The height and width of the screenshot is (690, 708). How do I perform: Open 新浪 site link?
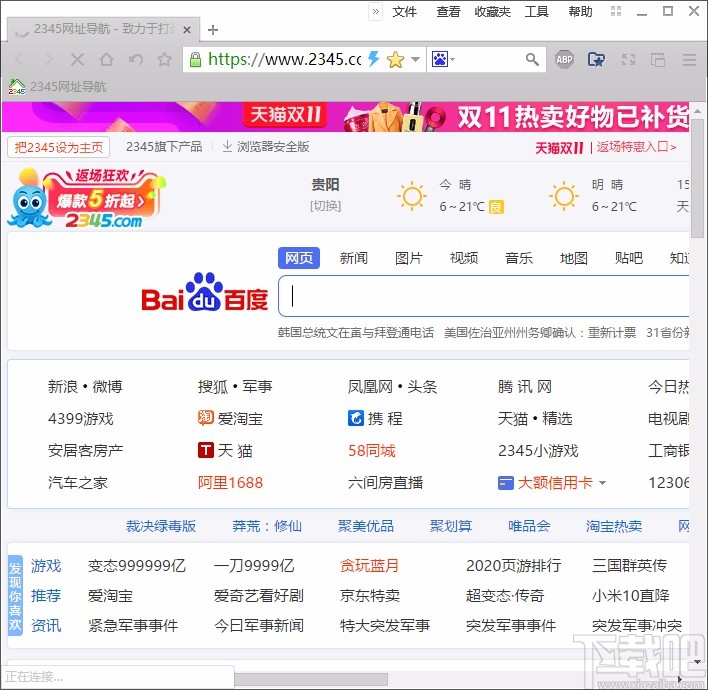[x=63, y=387]
